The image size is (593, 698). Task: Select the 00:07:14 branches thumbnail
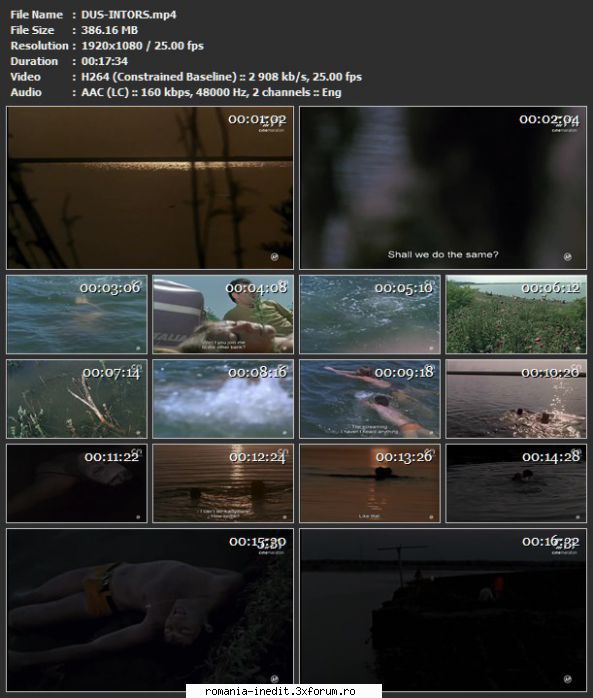point(77,399)
